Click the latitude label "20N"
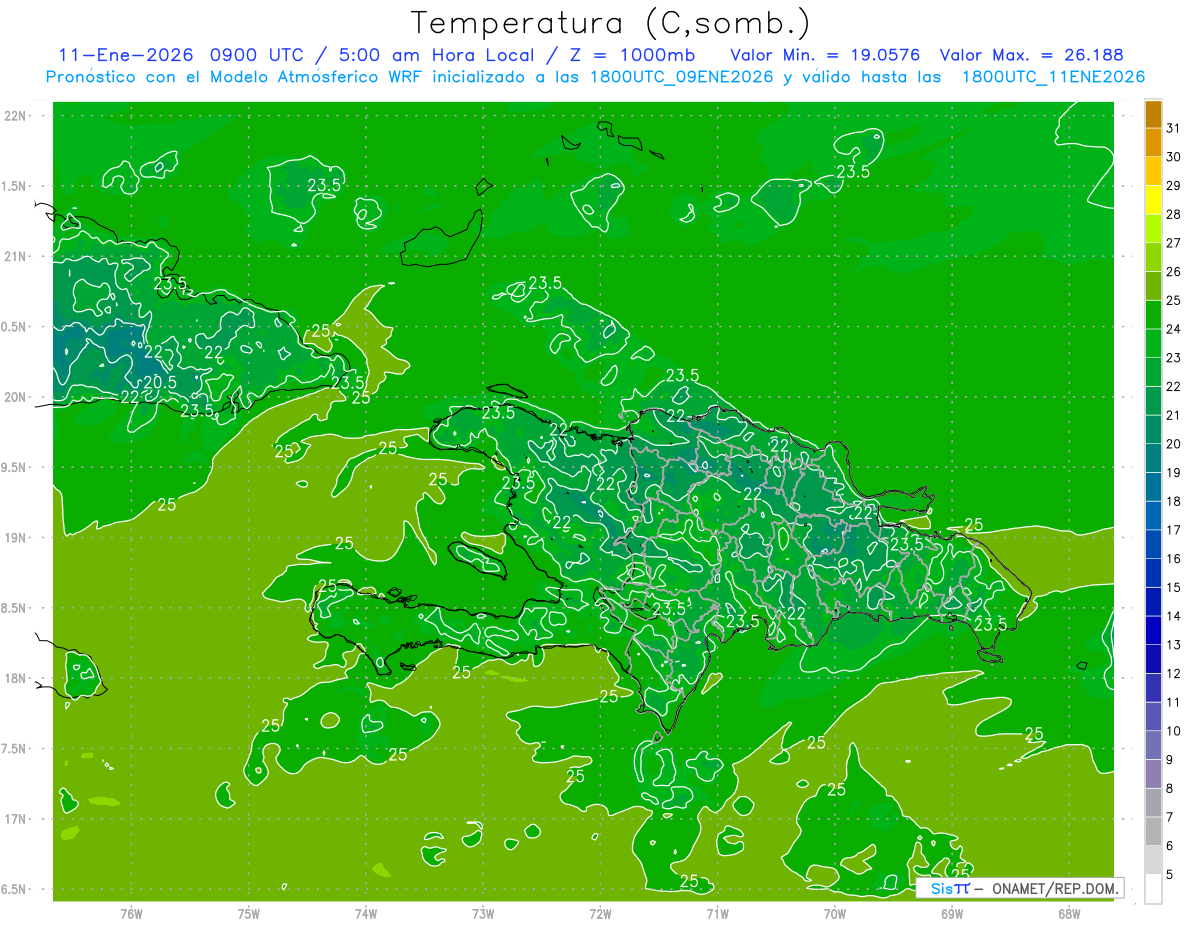Screen dimensions: 1200x927 [17, 397]
